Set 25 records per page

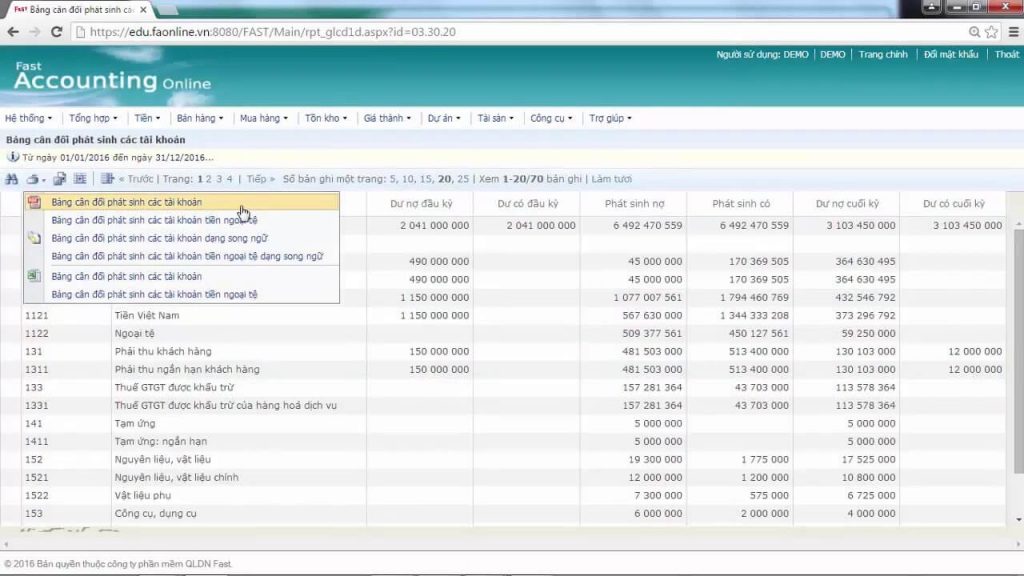[463, 179]
